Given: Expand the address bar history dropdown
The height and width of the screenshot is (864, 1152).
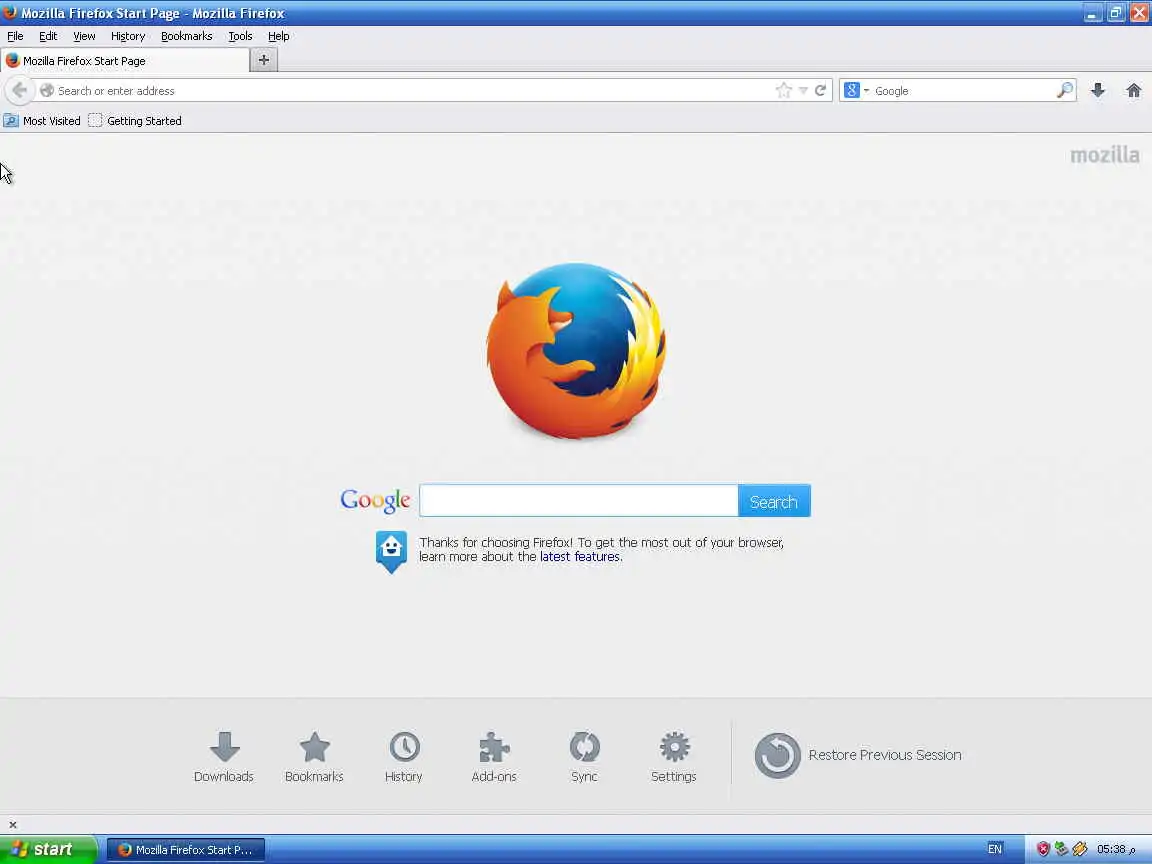Looking at the screenshot, I should click(x=803, y=90).
